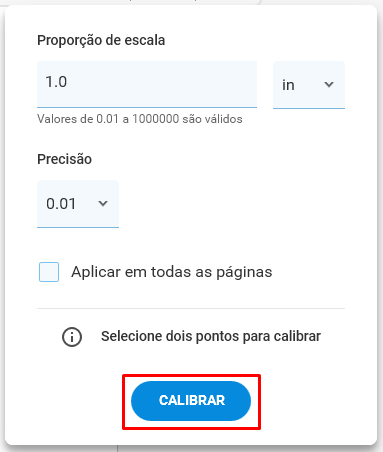Click the 1.0 value in the scale field

pos(56,82)
